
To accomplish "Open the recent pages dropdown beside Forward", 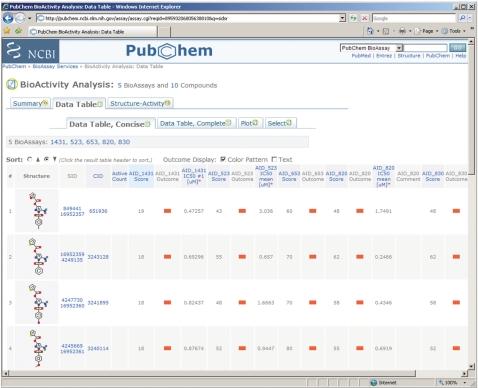I will [x=29, y=18].
